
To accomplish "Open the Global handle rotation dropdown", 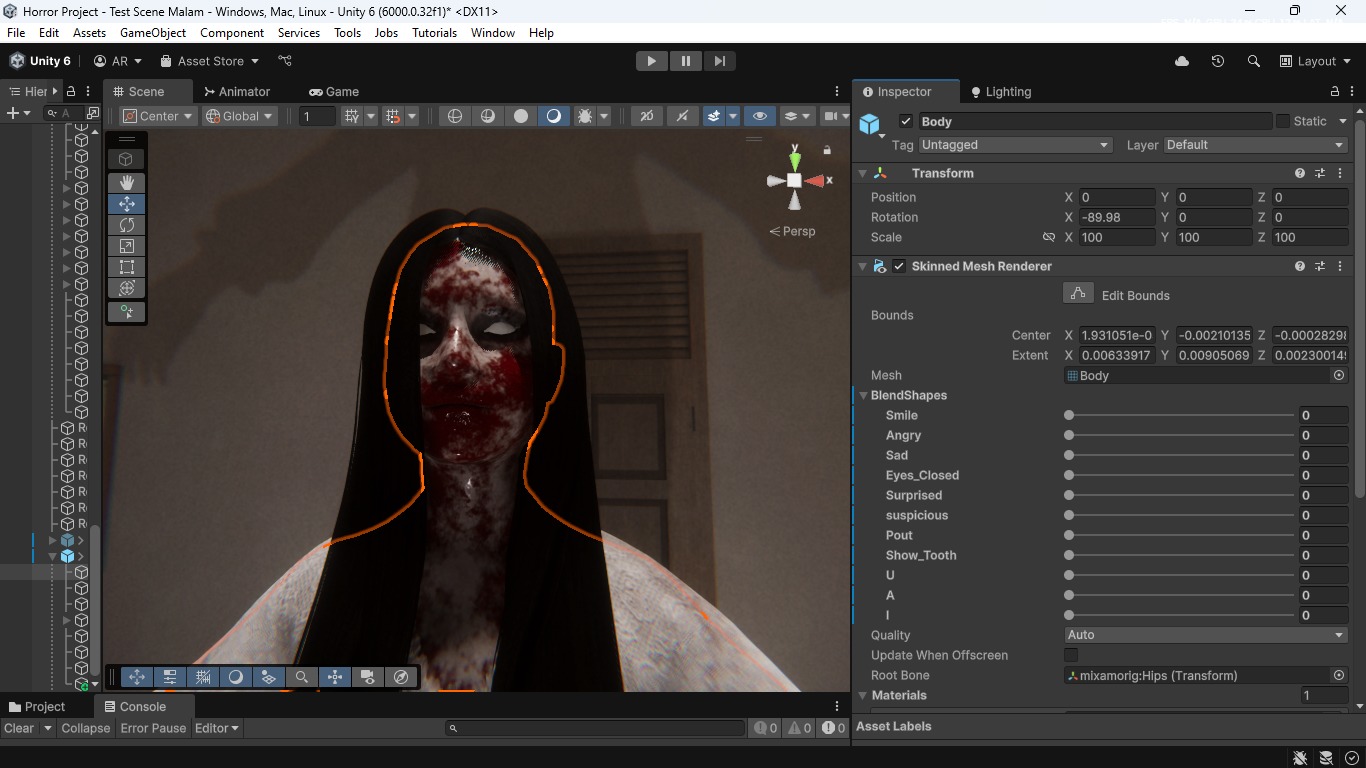I will point(240,116).
